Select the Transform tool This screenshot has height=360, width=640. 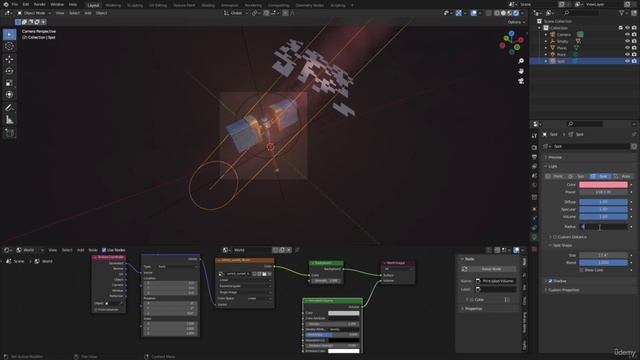point(9,95)
